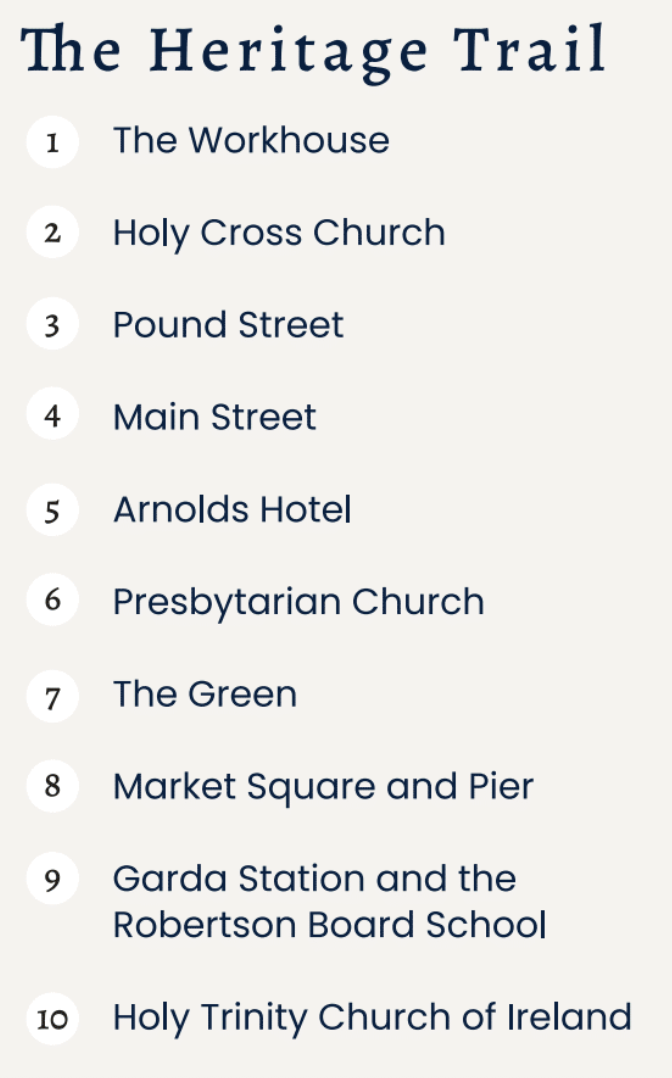Open Garda Station and Robertson Board School

[x=328, y=902]
